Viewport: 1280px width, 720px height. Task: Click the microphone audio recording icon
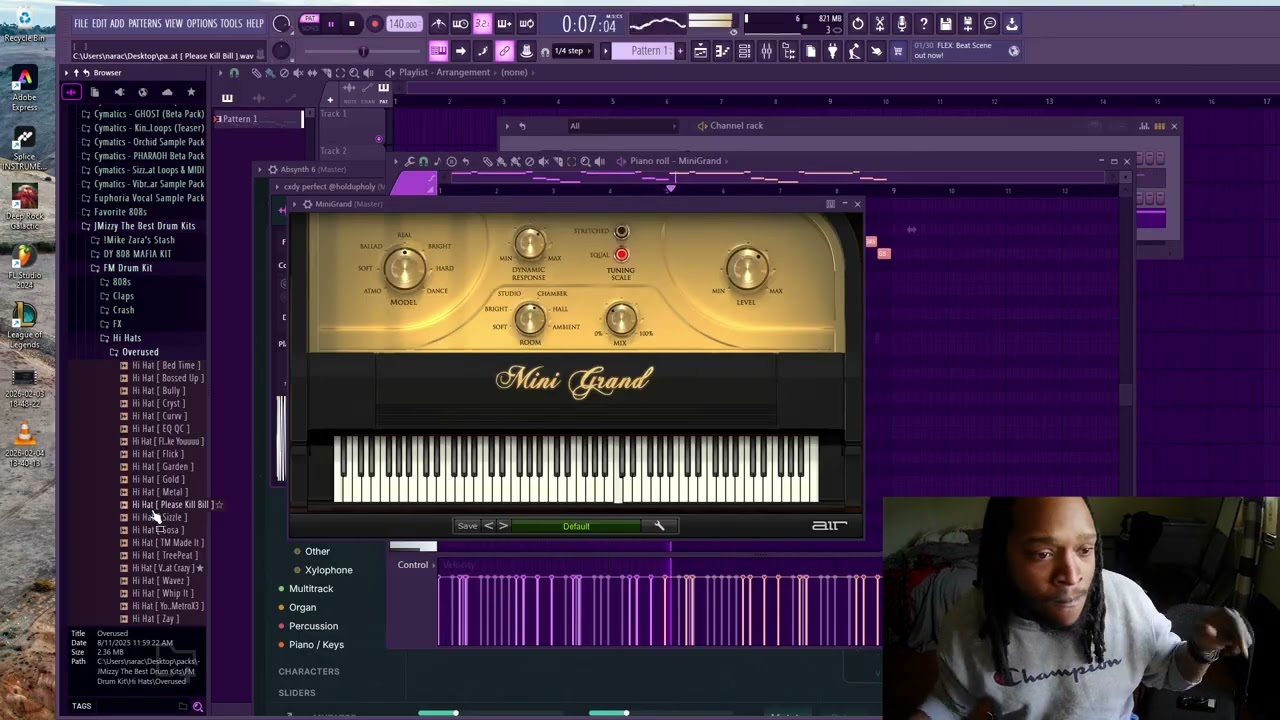902,23
